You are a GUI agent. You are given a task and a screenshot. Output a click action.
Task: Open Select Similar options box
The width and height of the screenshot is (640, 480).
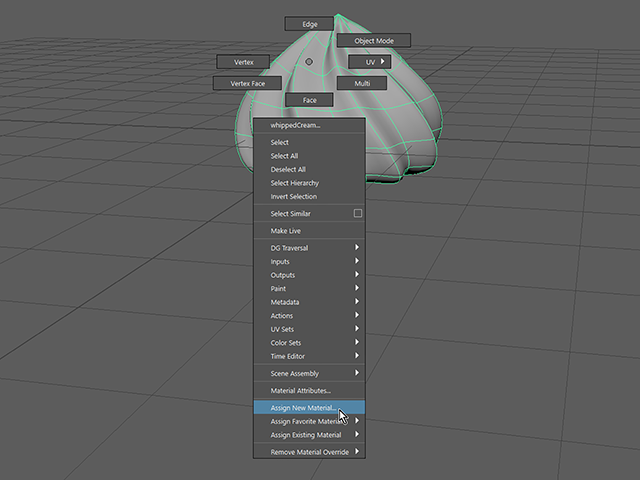coord(358,213)
